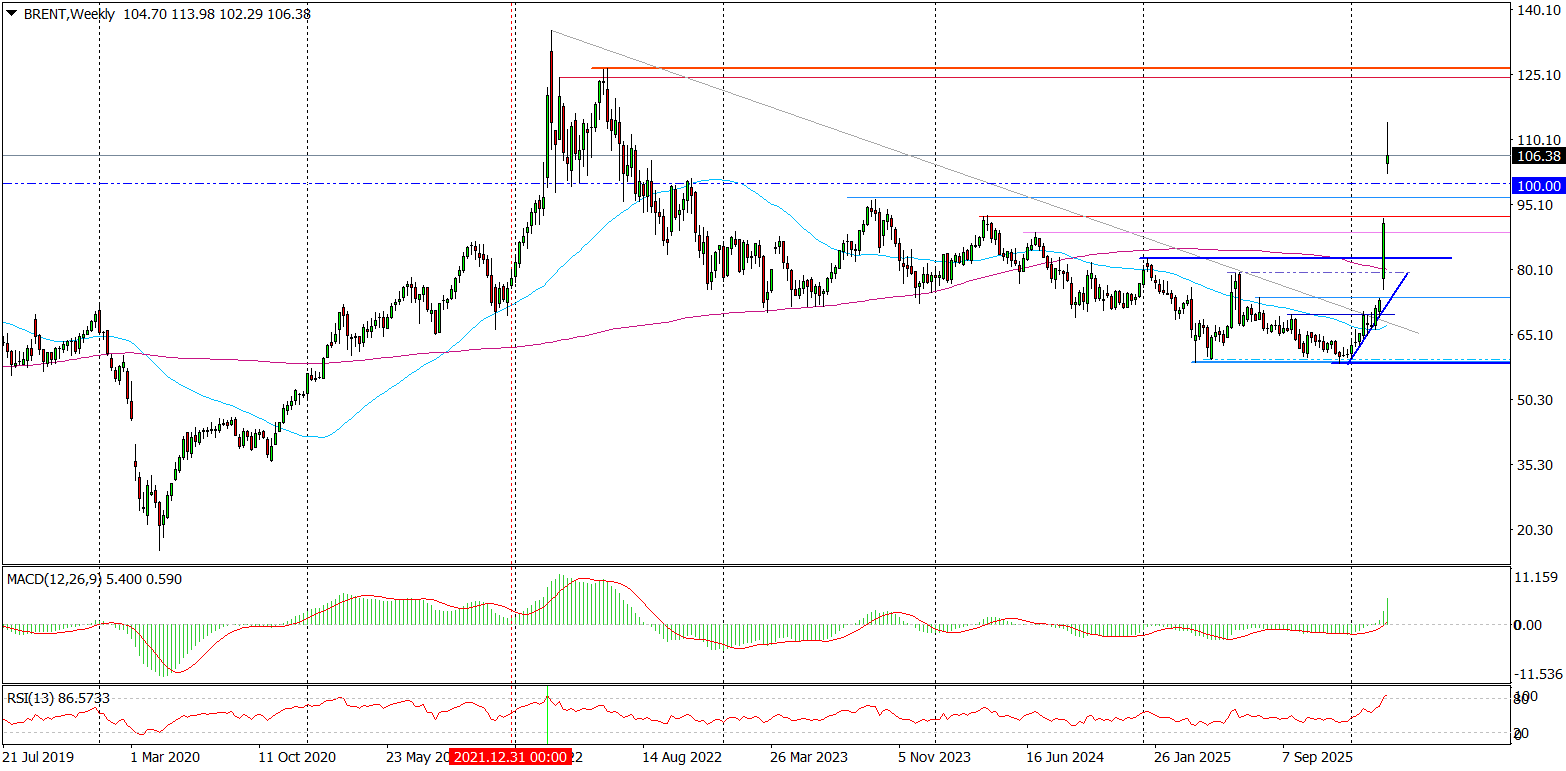Click the -11.536 value on MACD scale
Screen dimensions: 1566x771
click(x=1538, y=673)
